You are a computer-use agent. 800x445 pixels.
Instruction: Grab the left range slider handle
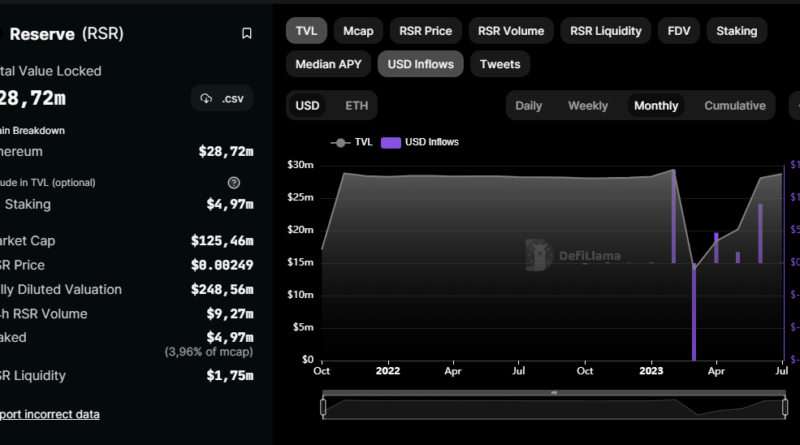click(323, 407)
